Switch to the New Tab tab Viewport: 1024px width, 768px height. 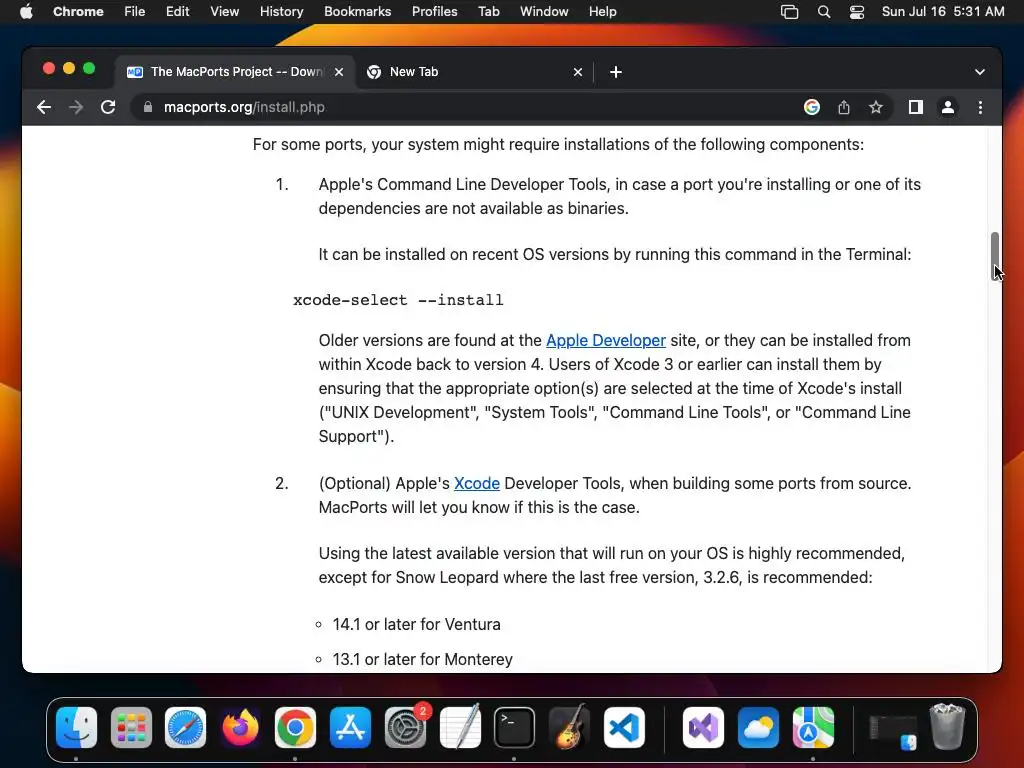tap(473, 72)
